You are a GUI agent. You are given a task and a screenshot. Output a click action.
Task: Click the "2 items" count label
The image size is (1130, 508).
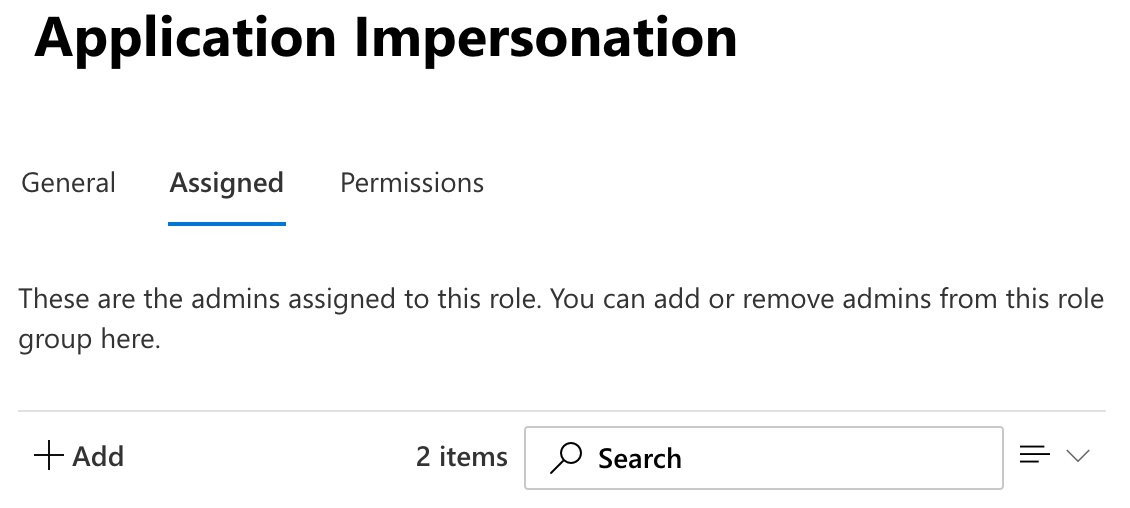point(461,457)
